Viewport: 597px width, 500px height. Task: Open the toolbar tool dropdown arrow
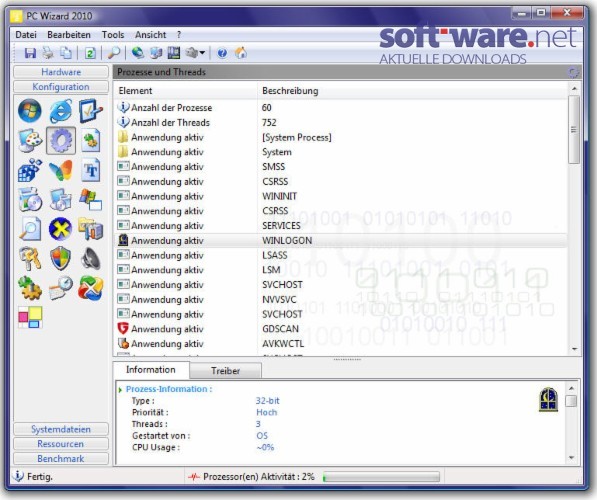(202, 53)
